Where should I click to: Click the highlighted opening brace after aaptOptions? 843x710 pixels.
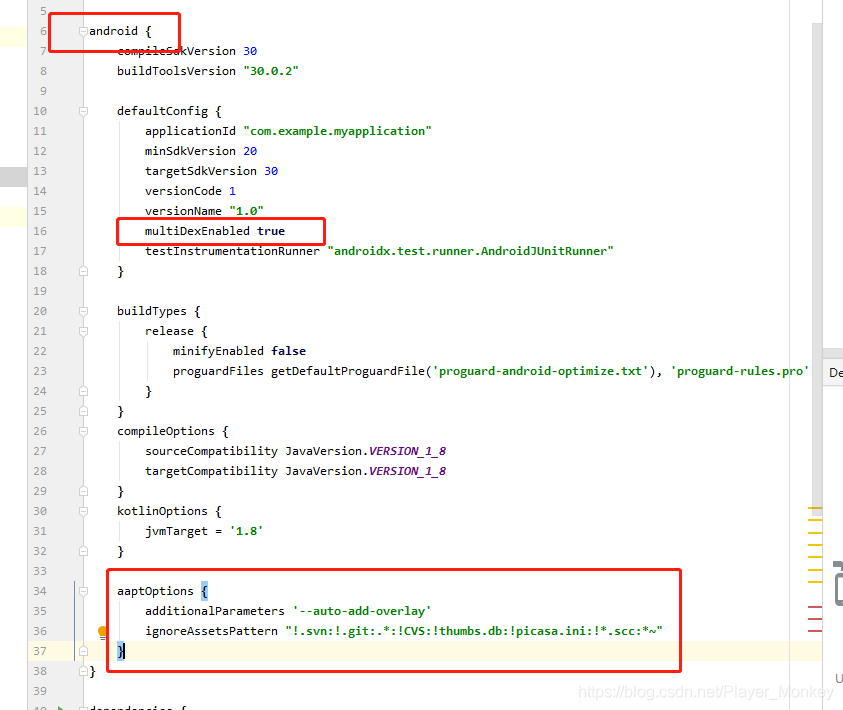click(x=204, y=591)
